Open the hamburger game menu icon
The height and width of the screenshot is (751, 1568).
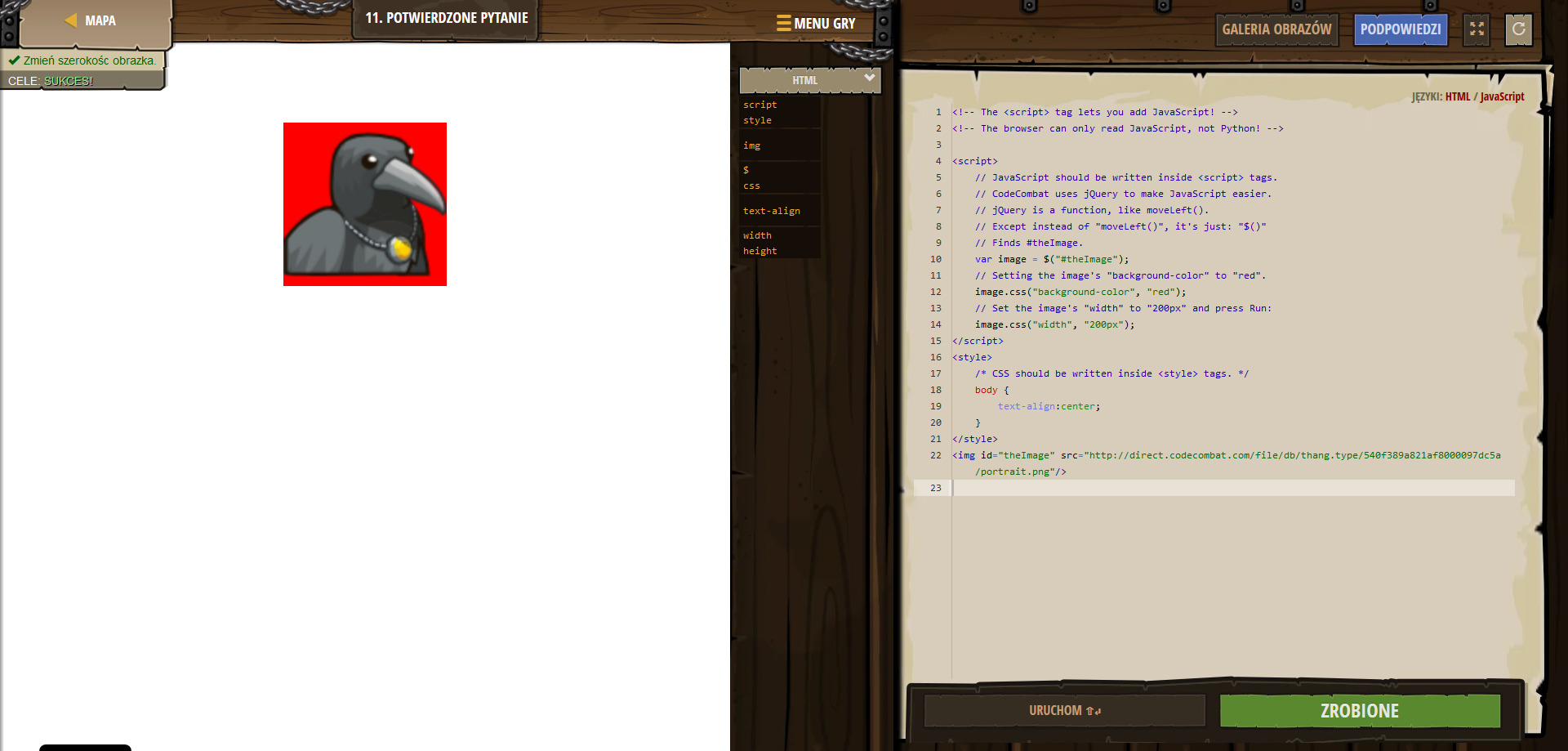pyautogui.click(x=783, y=23)
